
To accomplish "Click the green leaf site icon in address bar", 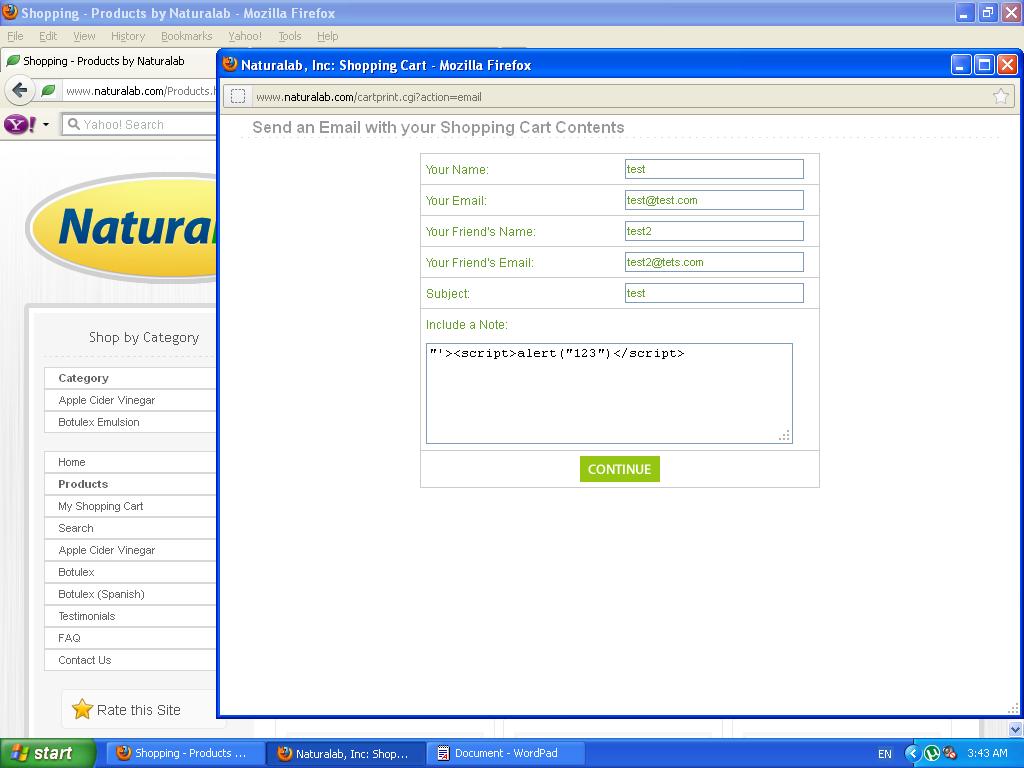I will pos(48,91).
